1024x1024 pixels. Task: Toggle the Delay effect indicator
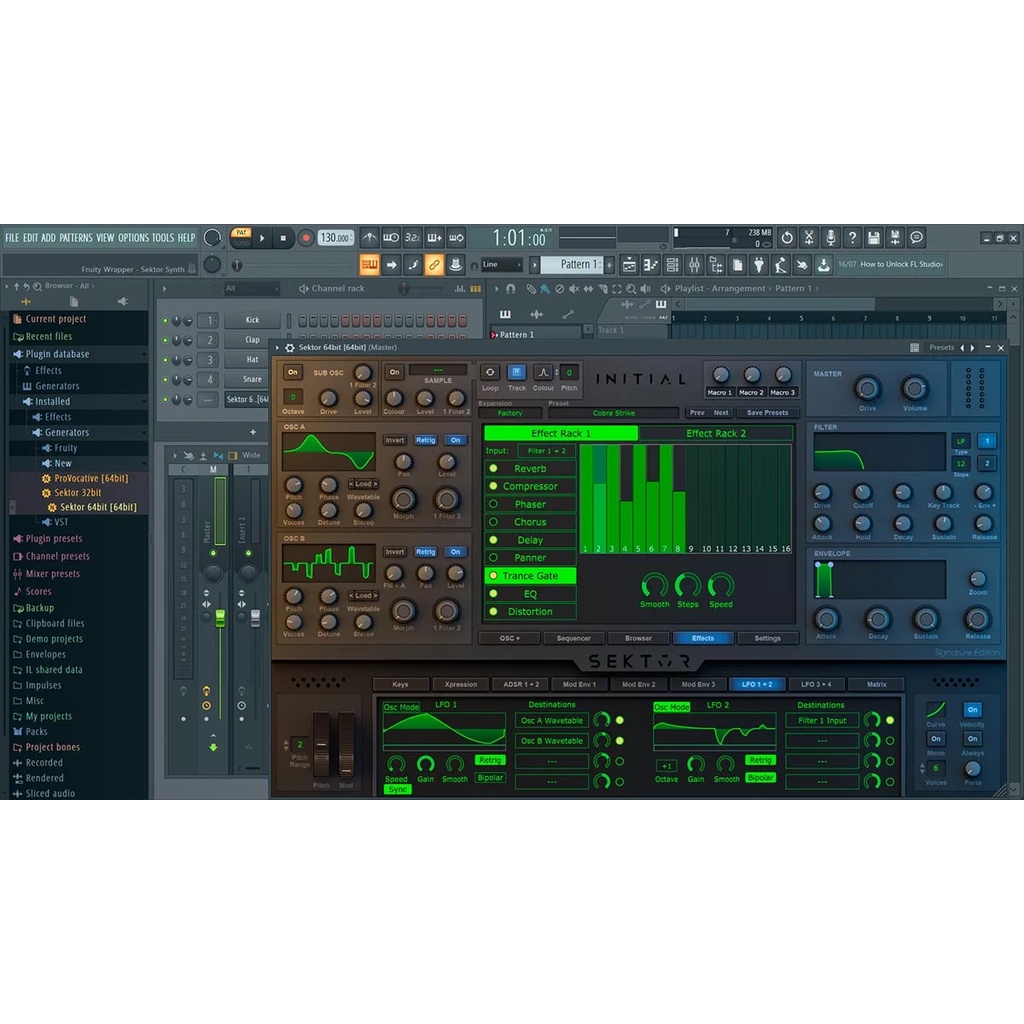click(x=493, y=540)
